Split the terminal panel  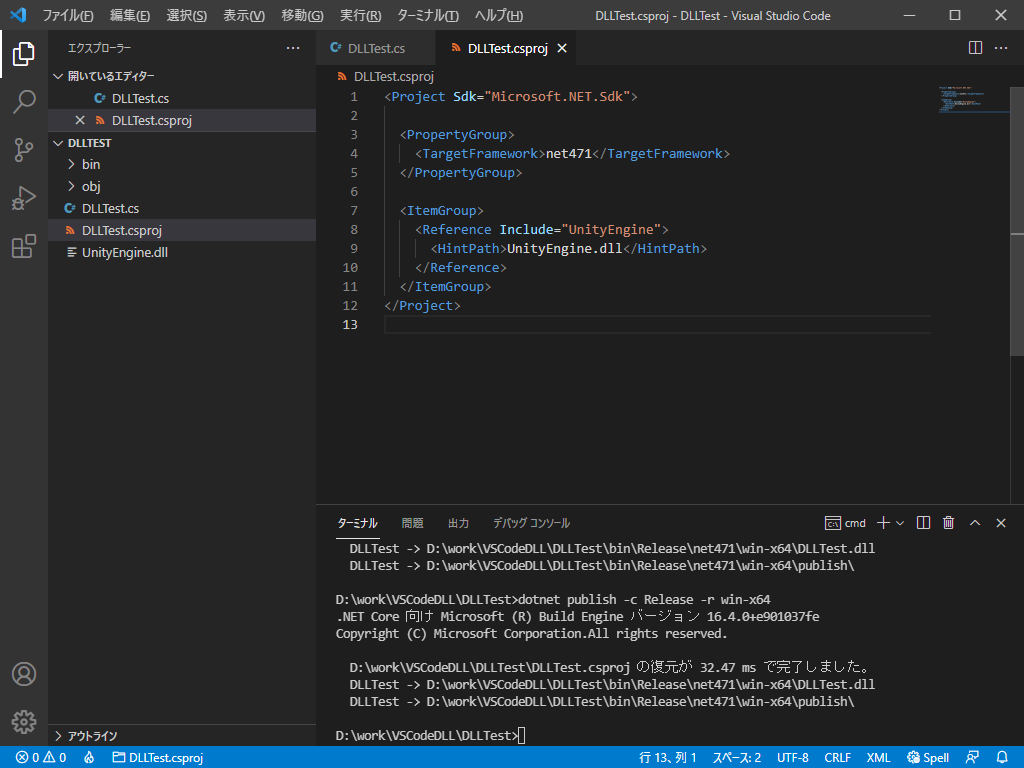point(923,523)
